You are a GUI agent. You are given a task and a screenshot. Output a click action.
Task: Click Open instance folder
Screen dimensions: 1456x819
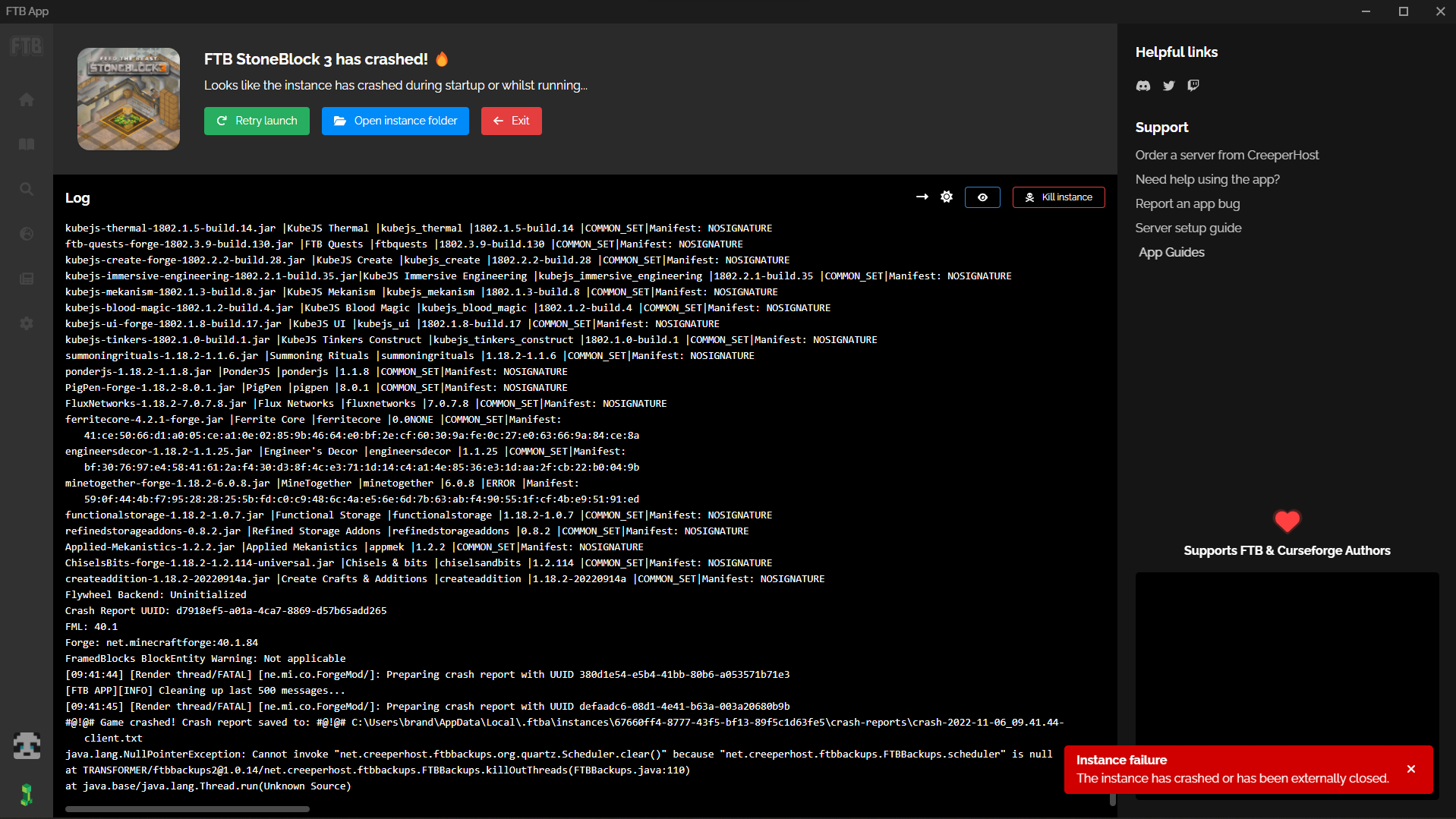(396, 121)
